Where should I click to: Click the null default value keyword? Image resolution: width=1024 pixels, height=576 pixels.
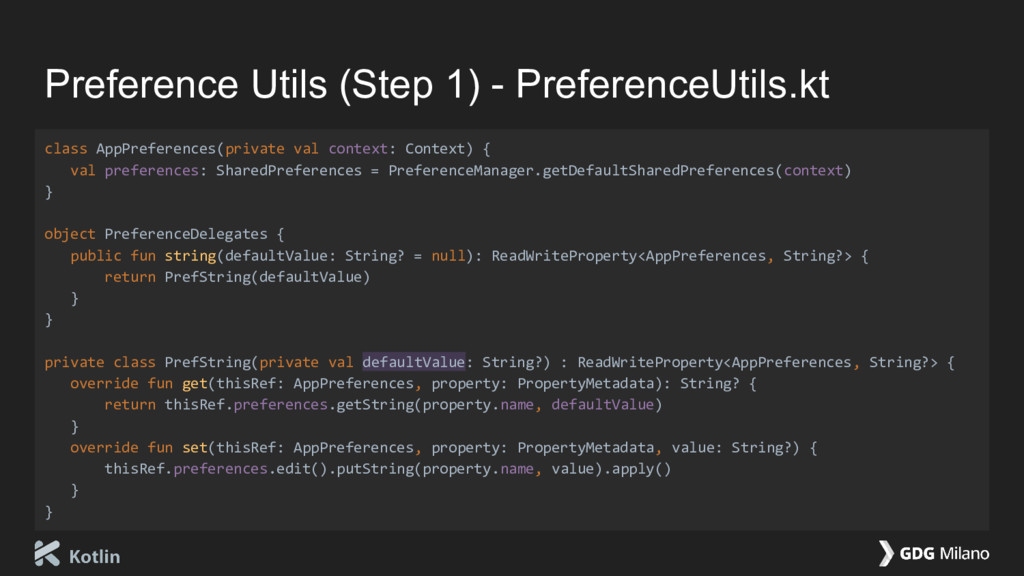click(448, 256)
